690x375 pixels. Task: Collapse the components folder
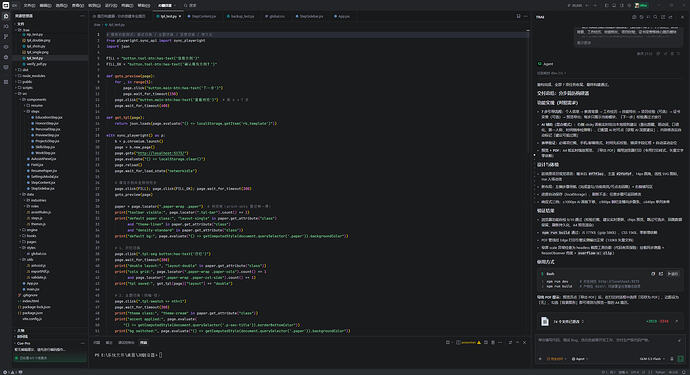coord(34,99)
